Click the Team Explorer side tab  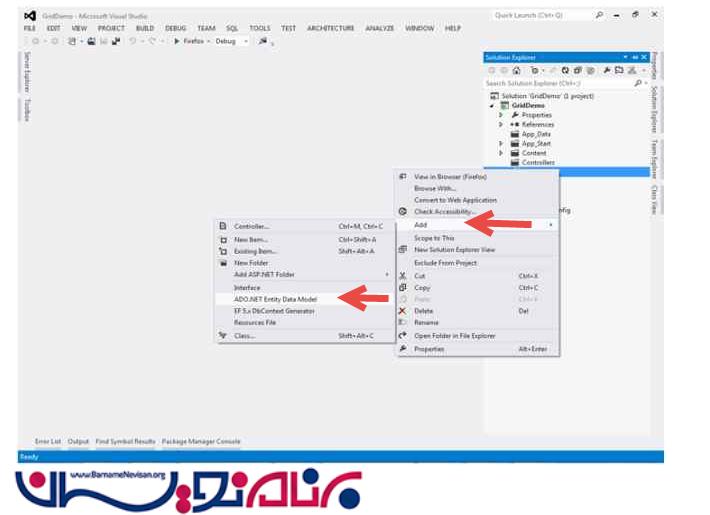(654, 159)
